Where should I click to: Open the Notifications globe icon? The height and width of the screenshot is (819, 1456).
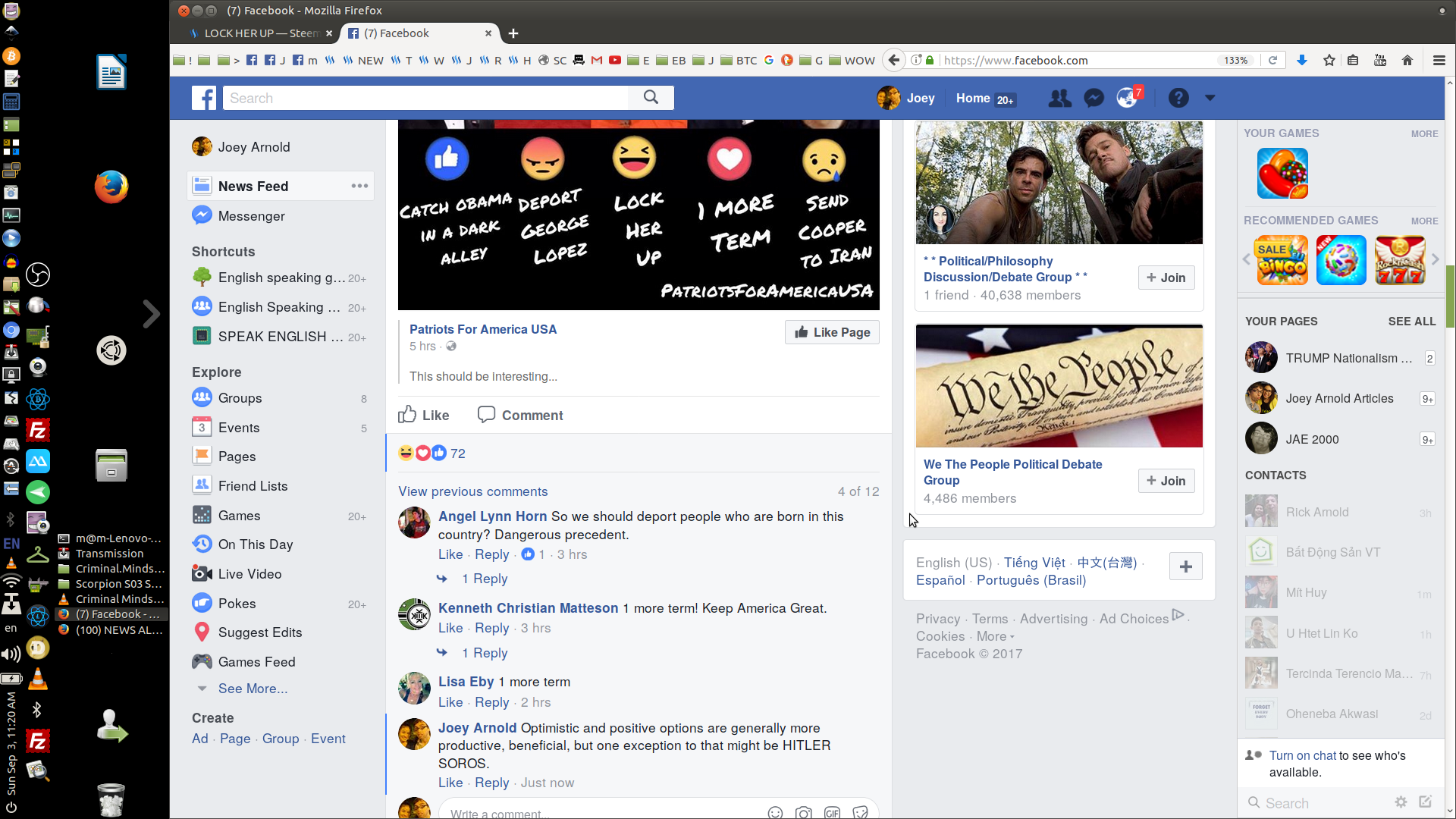(1127, 98)
